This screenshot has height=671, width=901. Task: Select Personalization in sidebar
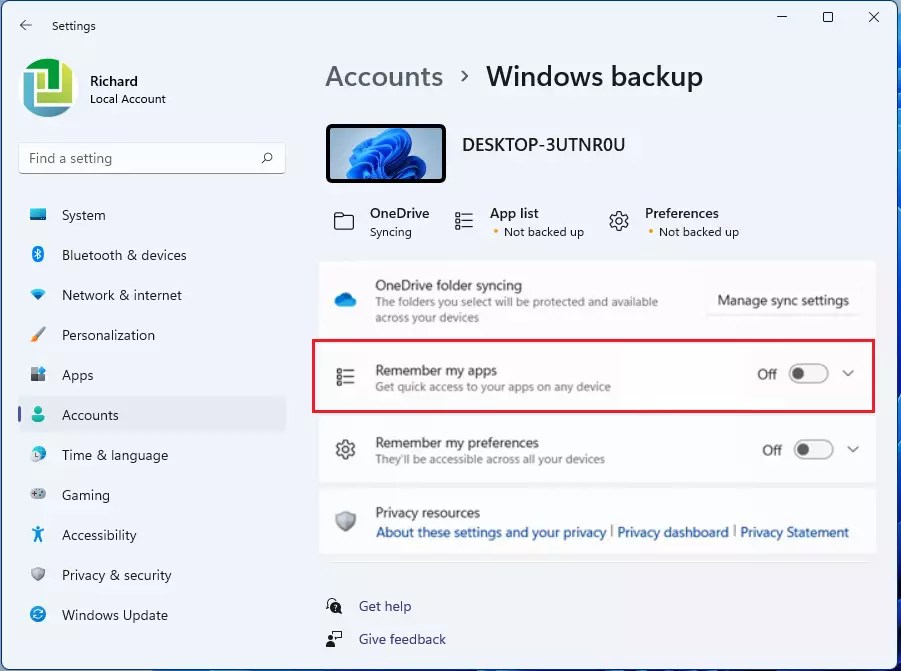[152, 334]
